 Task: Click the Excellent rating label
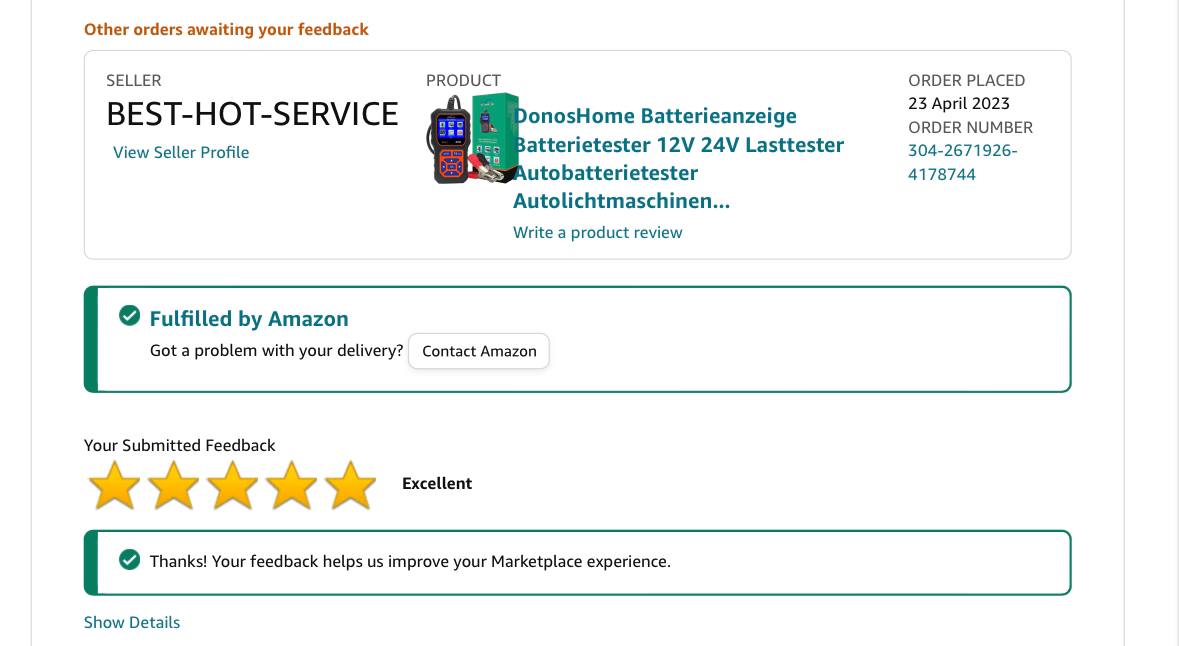437,484
